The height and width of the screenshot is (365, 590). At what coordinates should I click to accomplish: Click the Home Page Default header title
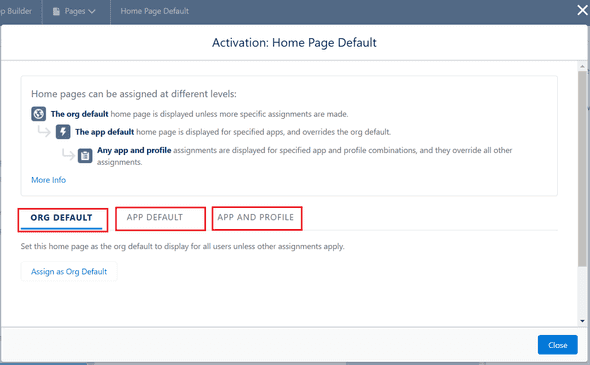tap(155, 11)
